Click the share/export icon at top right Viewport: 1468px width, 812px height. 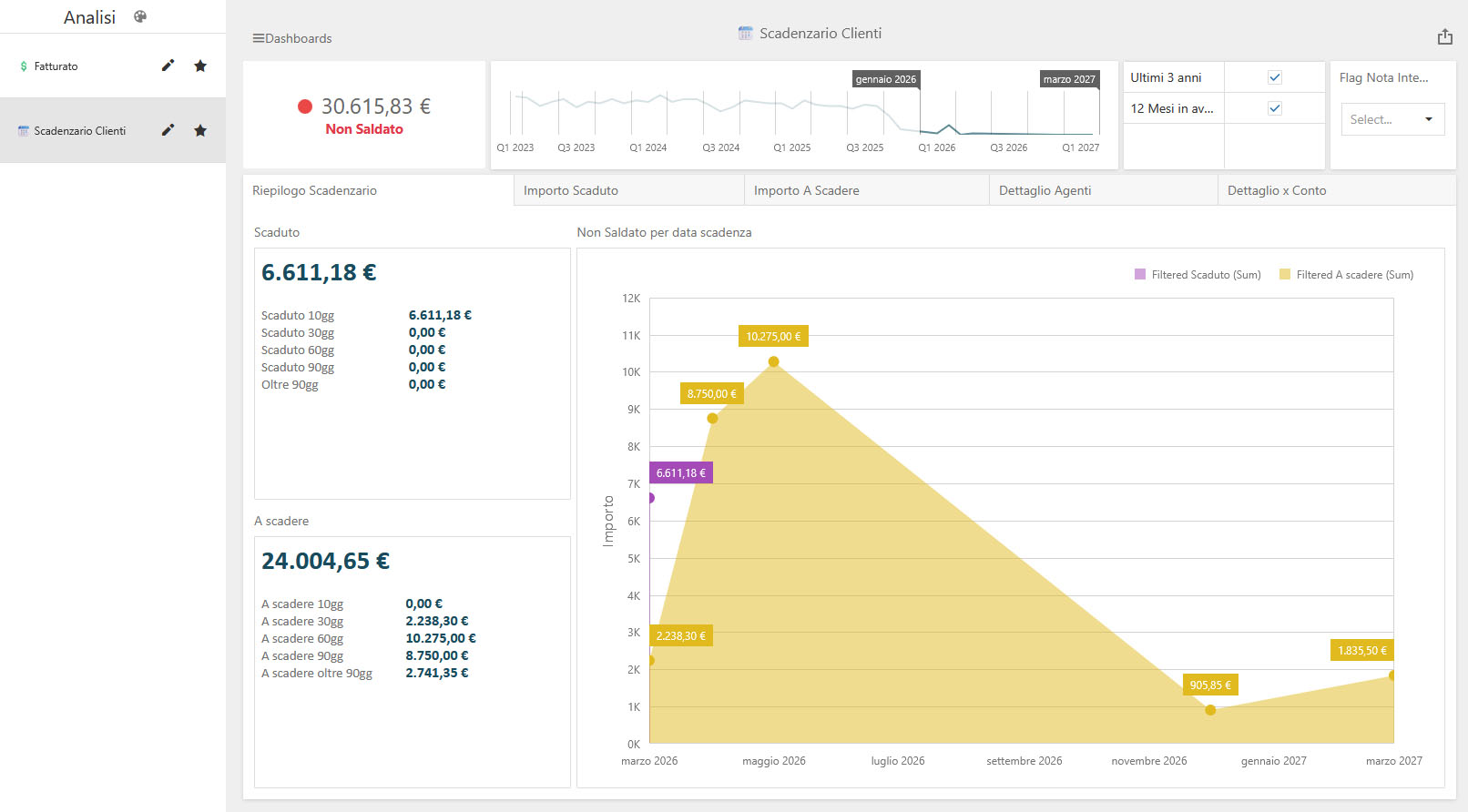coord(1445,36)
